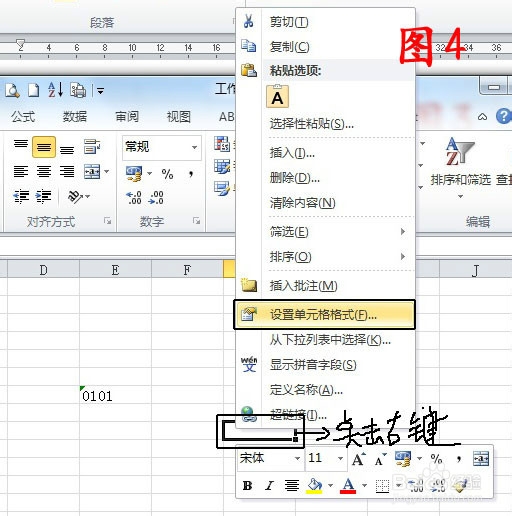The height and width of the screenshot is (516, 512).
Task: Apply yellow fill color in mini toolbar
Action: [314, 486]
